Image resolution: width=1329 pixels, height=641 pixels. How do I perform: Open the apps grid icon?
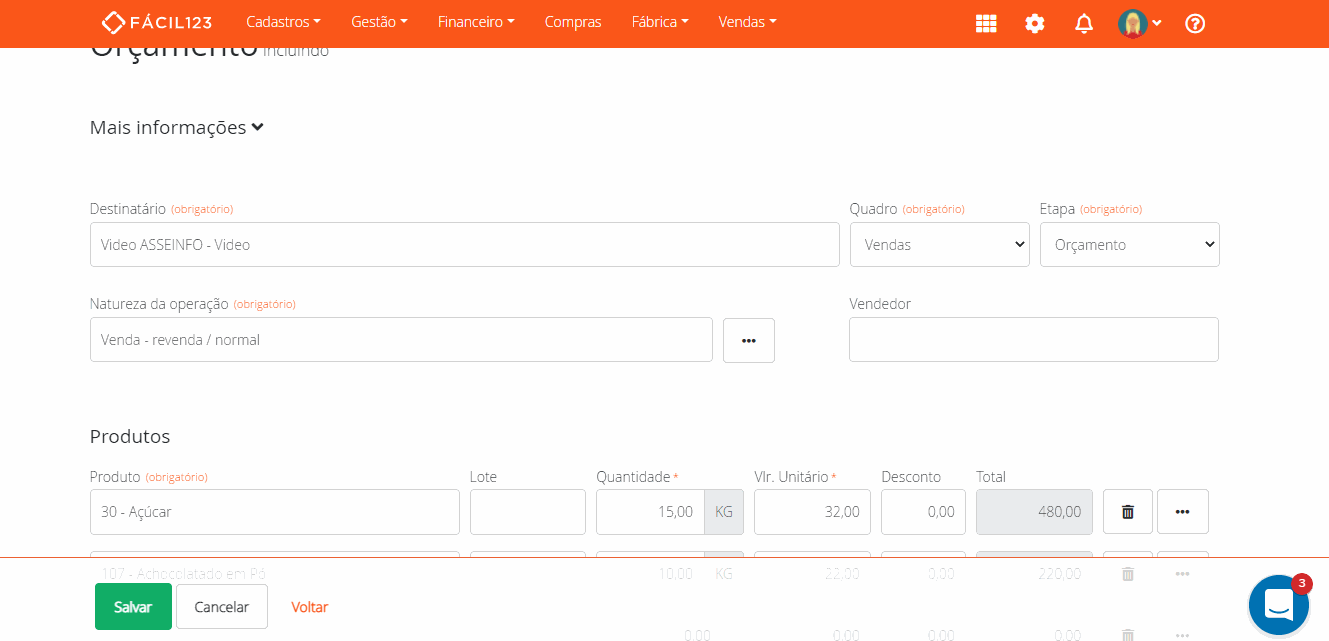[986, 23]
